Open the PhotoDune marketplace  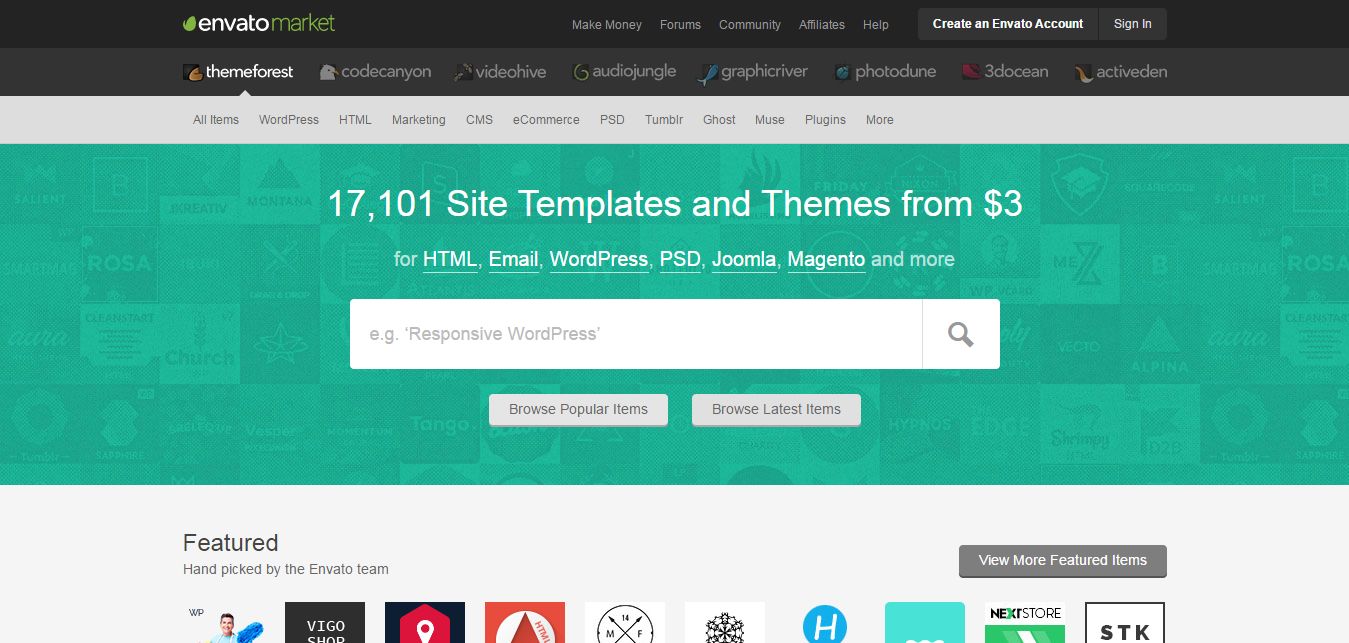(885, 72)
